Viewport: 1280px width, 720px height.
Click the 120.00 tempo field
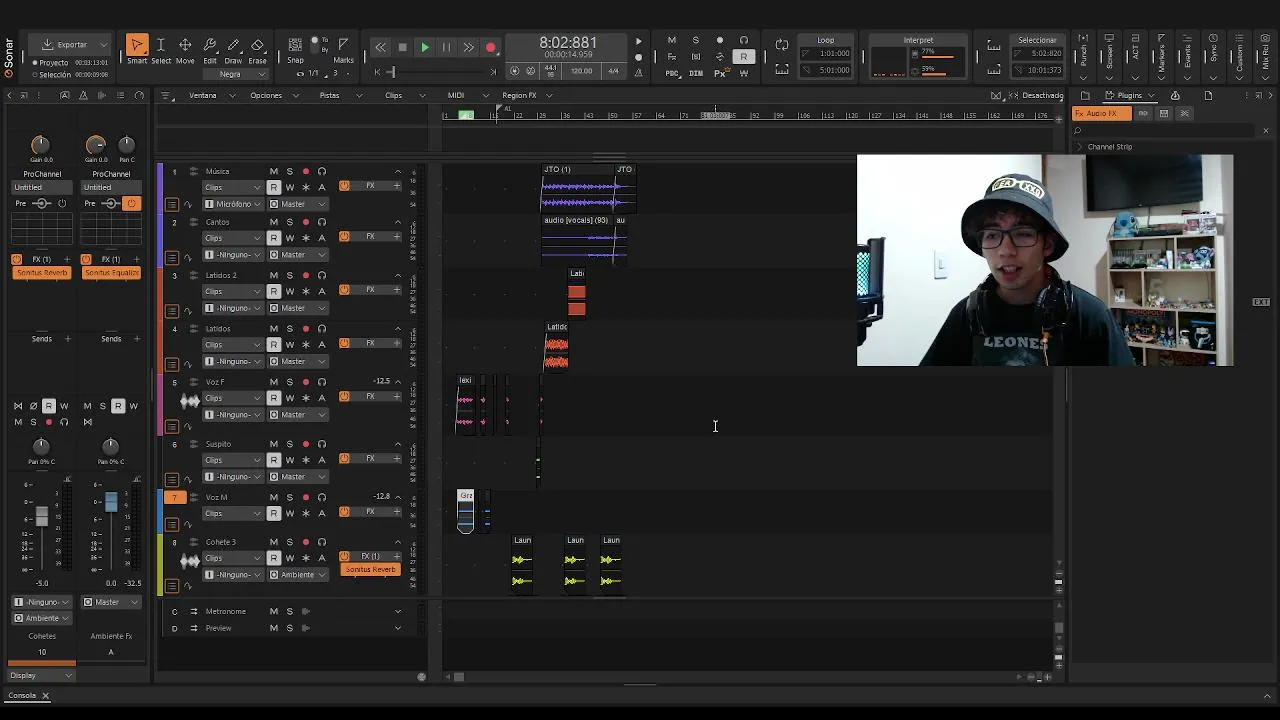tap(581, 71)
